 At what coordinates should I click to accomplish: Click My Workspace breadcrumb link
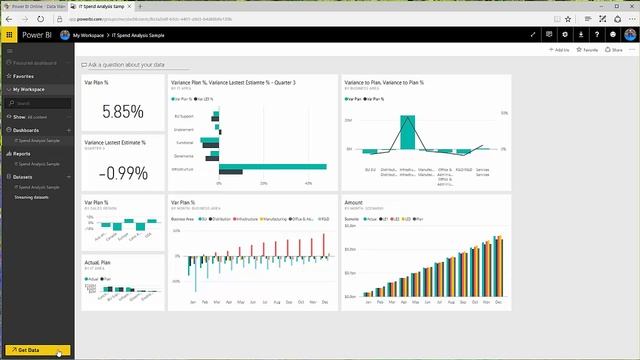[x=88, y=36]
